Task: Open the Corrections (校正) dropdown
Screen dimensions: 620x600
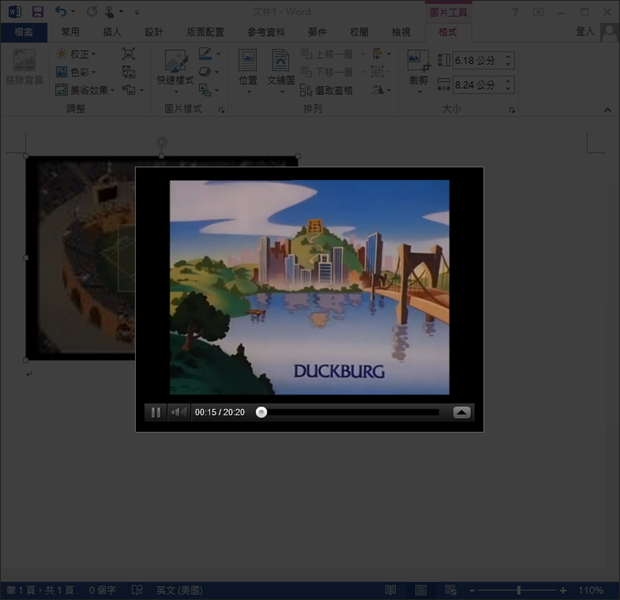Action: pyautogui.click(x=76, y=54)
